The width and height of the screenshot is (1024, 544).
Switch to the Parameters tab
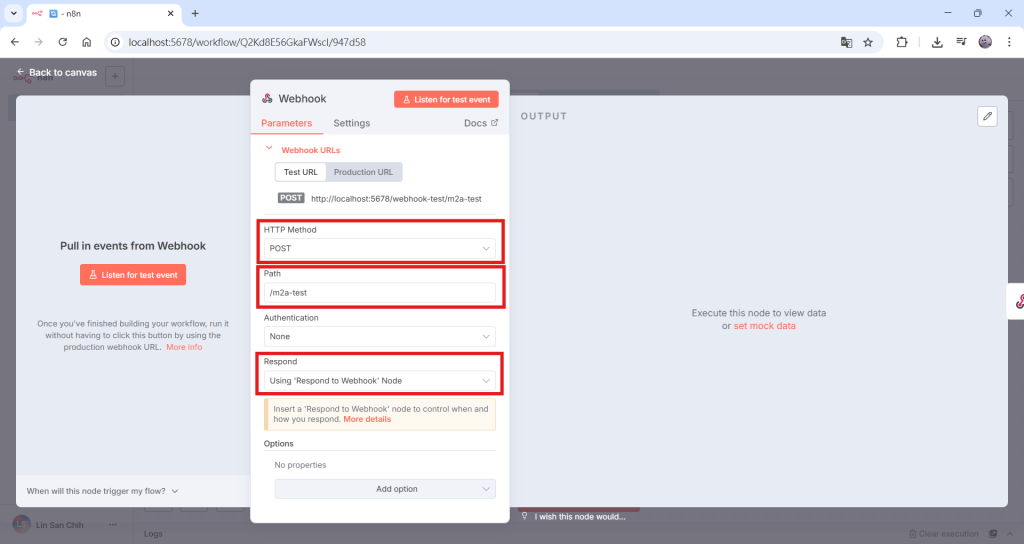(287, 123)
